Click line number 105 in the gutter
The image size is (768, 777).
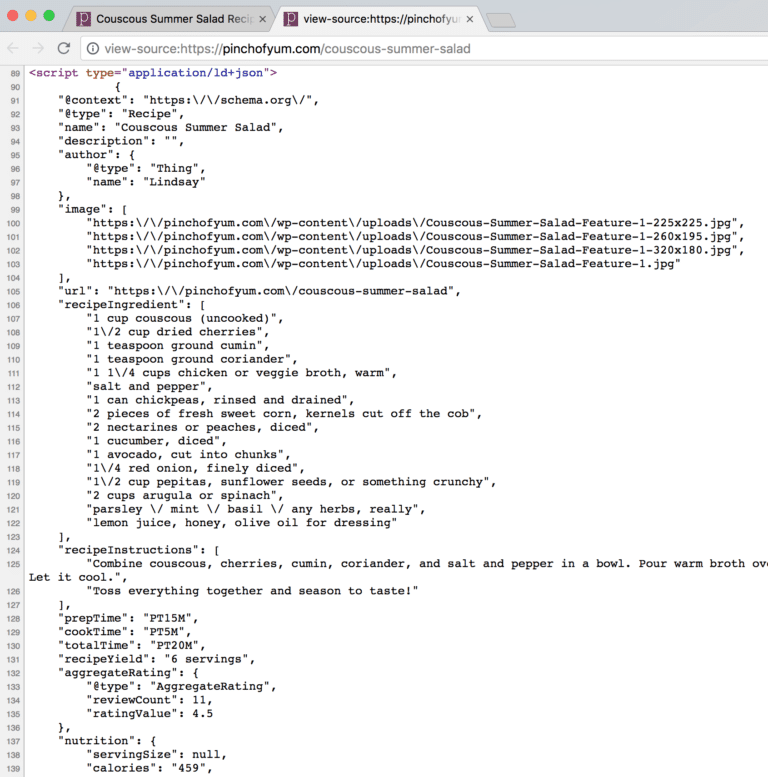coord(13,291)
